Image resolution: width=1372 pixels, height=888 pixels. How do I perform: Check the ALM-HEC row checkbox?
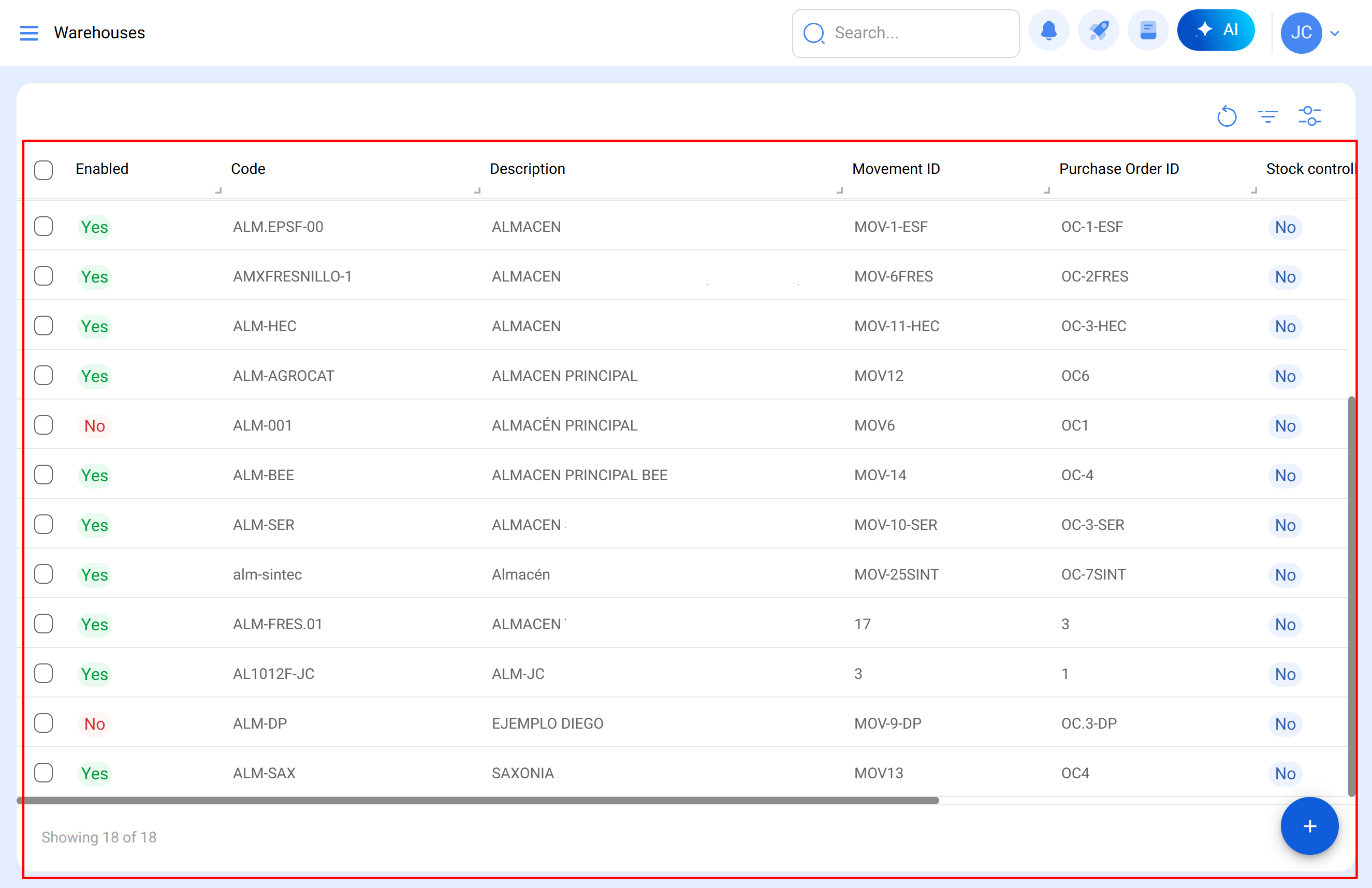click(x=44, y=326)
